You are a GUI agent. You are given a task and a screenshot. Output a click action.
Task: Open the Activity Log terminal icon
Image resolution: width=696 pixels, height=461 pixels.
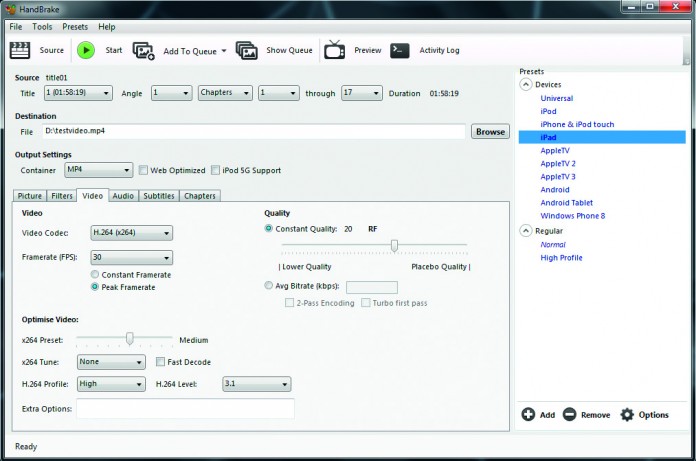tap(400, 50)
